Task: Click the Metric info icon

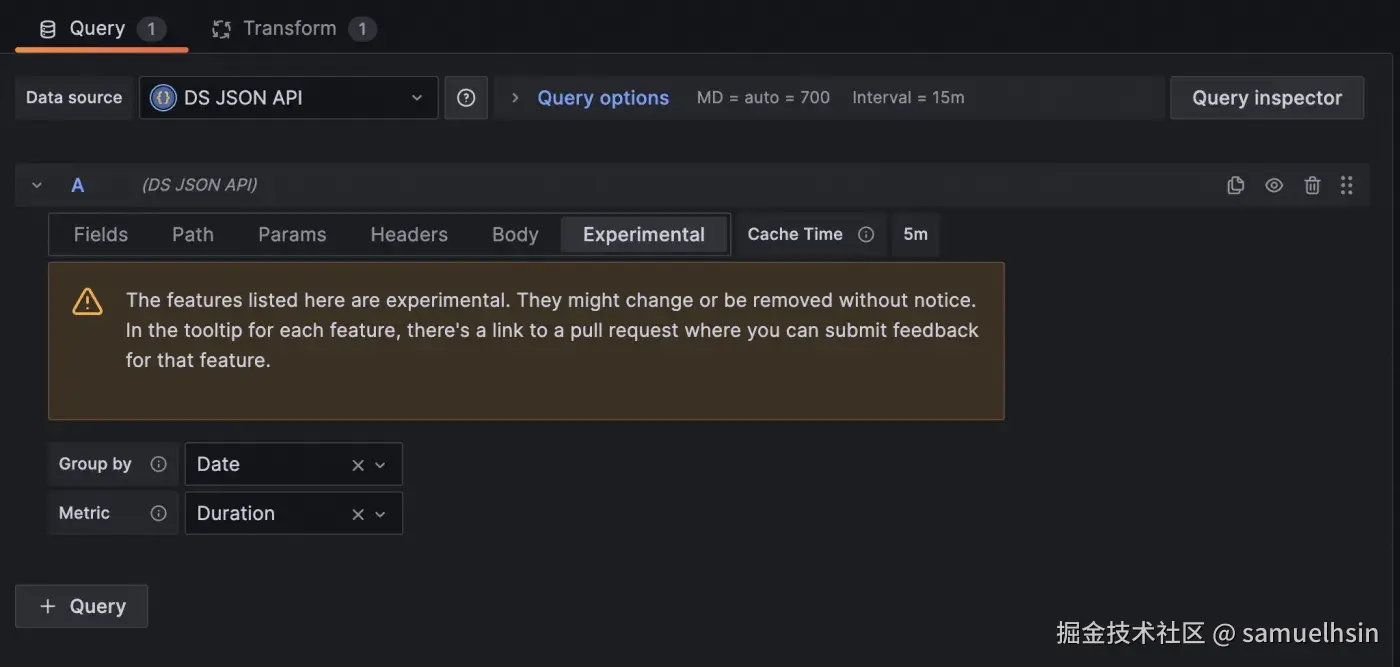Action: pyautogui.click(x=158, y=513)
